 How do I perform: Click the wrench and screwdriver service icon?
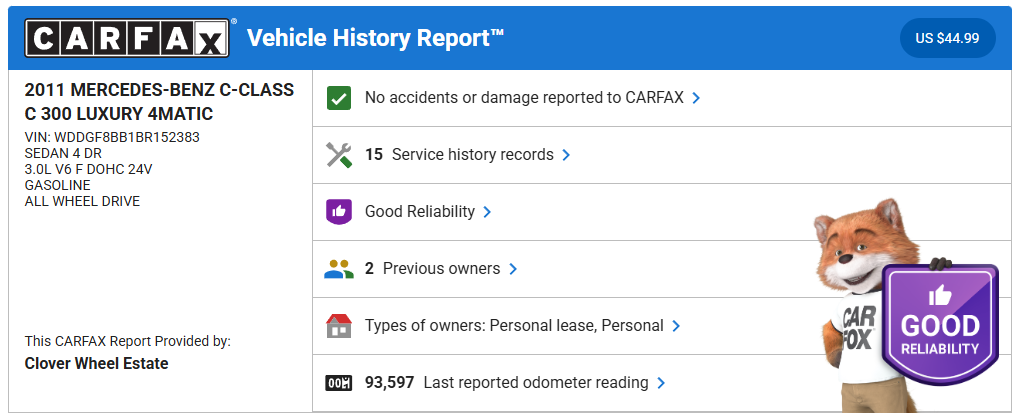pyautogui.click(x=339, y=155)
